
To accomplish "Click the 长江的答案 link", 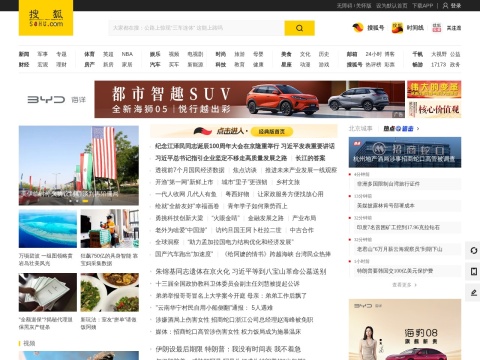I will point(310,158).
